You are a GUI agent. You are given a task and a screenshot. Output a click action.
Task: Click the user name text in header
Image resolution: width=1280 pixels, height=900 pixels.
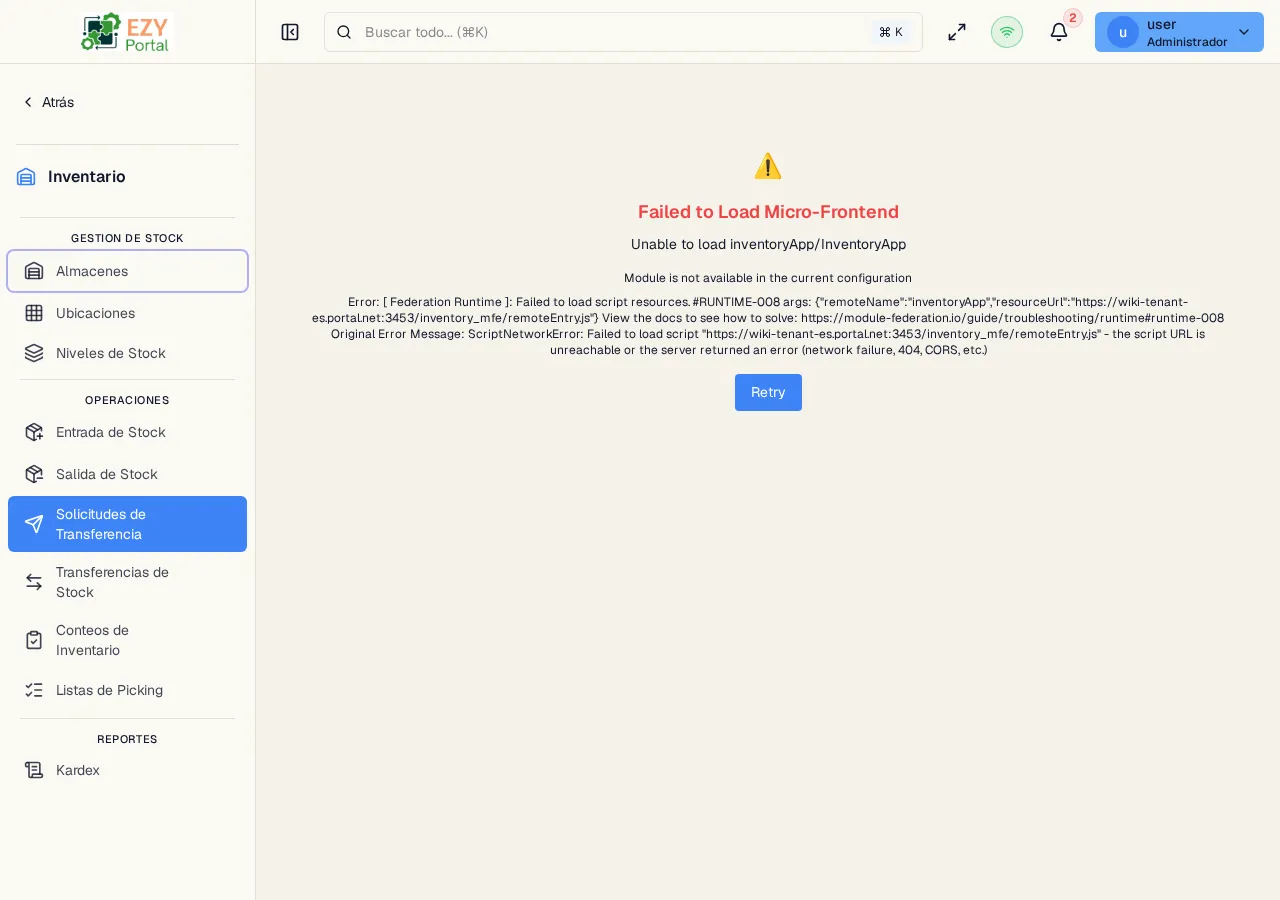1161,24
